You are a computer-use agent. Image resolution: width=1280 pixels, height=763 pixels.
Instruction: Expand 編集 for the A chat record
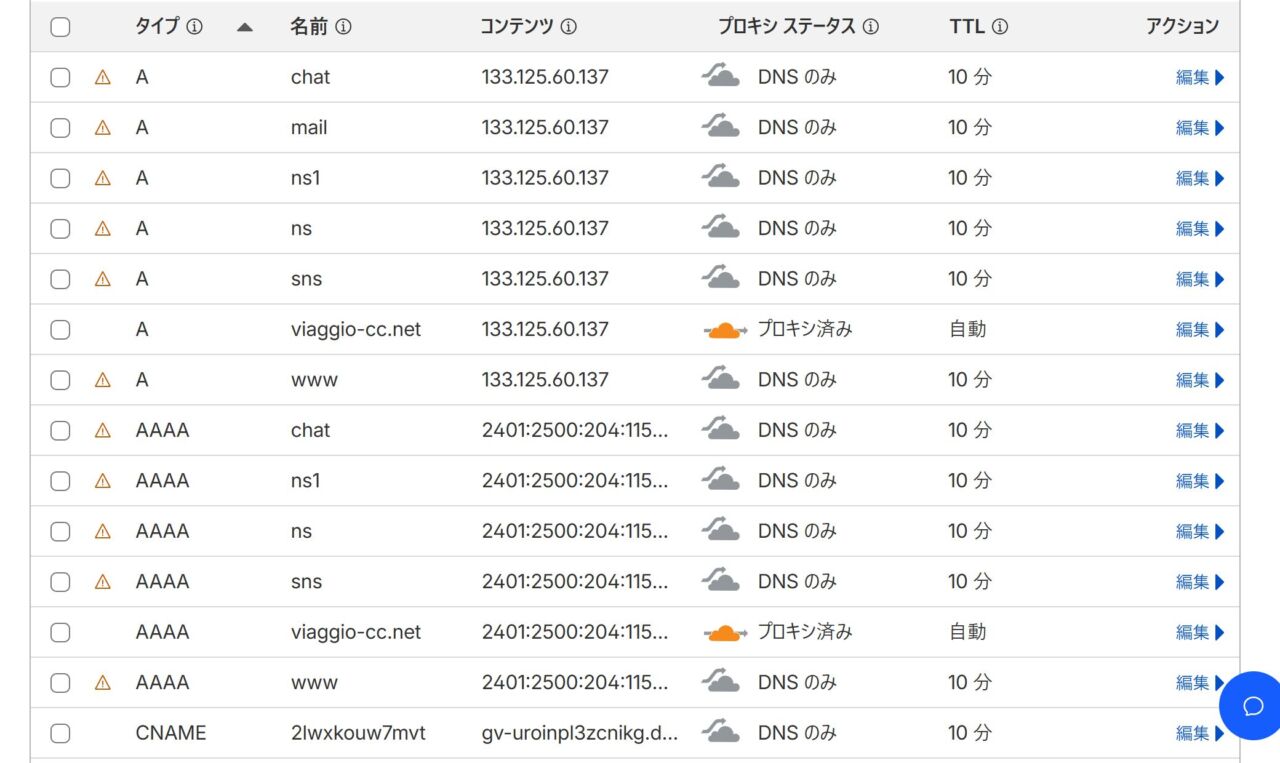point(1199,77)
